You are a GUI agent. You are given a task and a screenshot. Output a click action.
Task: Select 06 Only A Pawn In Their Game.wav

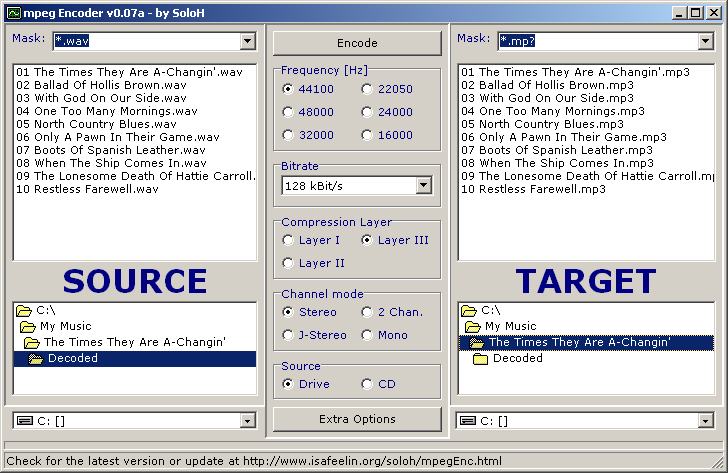click(118, 137)
